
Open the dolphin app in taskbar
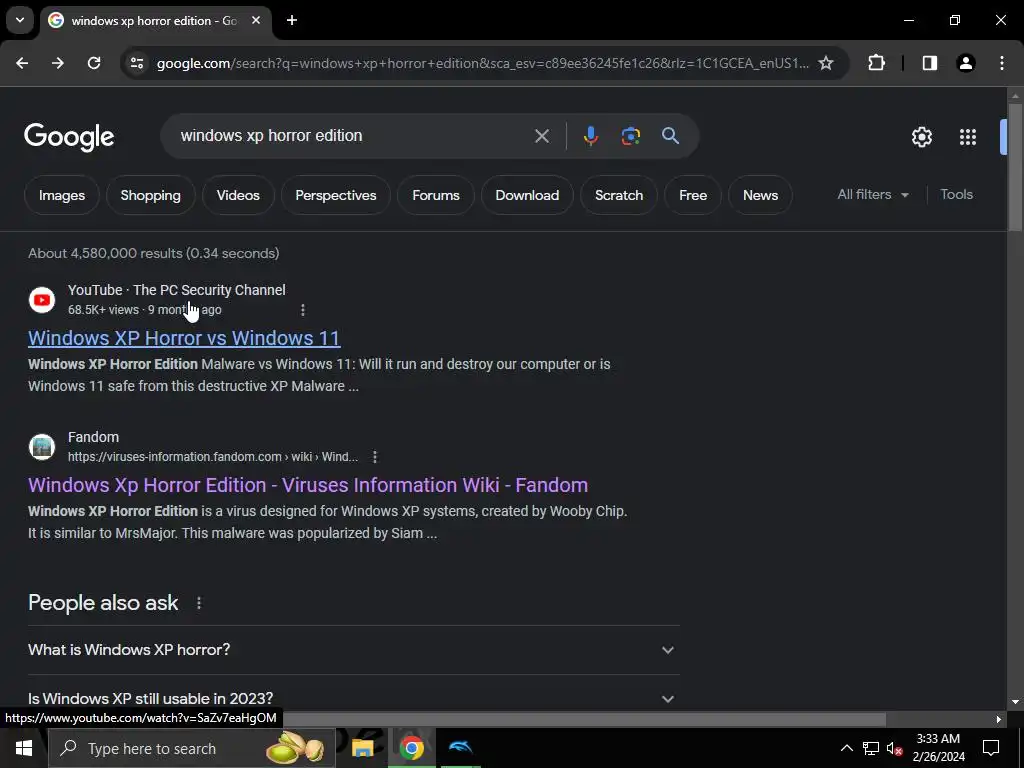pyautogui.click(x=460, y=748)
